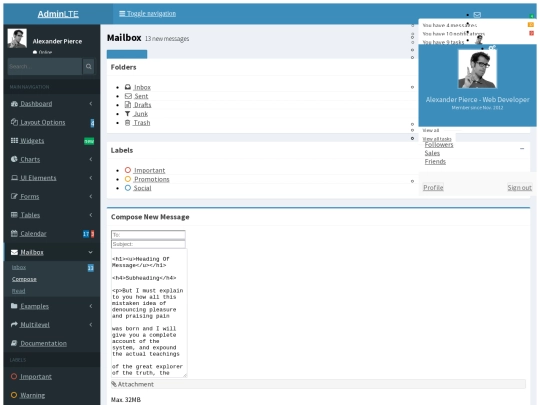Click the Sent envelope icon under Folders
The width and height of the screenshot is (540, 405).
pos(128,96)
